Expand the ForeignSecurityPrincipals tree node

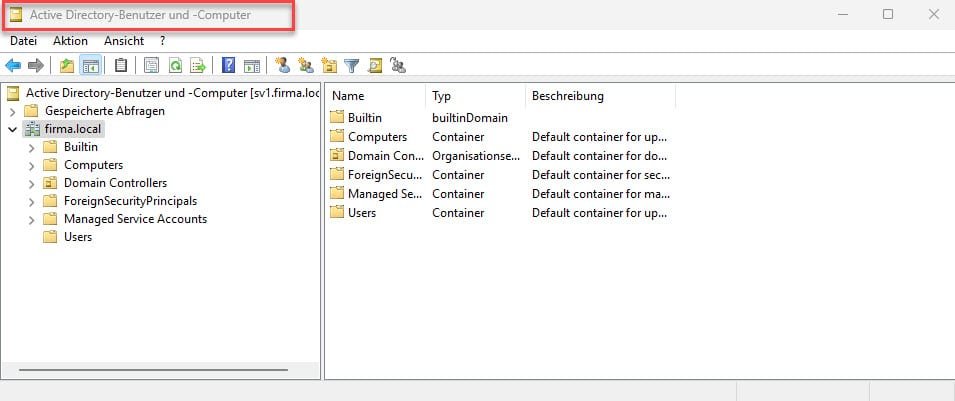(32, 201)
